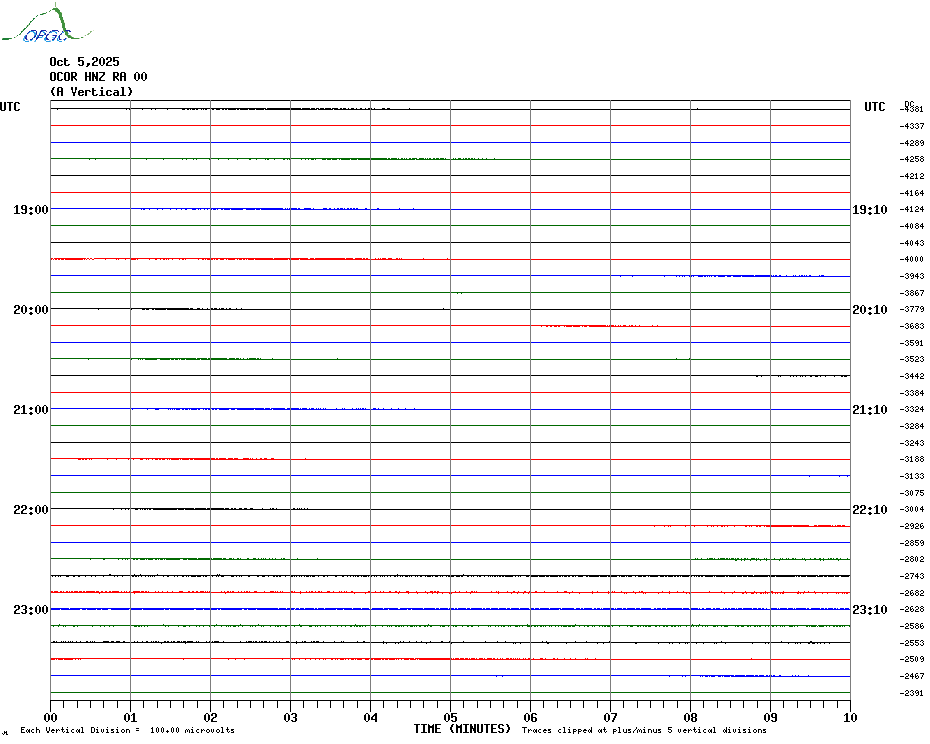Screen dimensions: 930x744
Task: Select the 05 minute tick on time axis
Action: pyautogui.click(x=450, y=717)
